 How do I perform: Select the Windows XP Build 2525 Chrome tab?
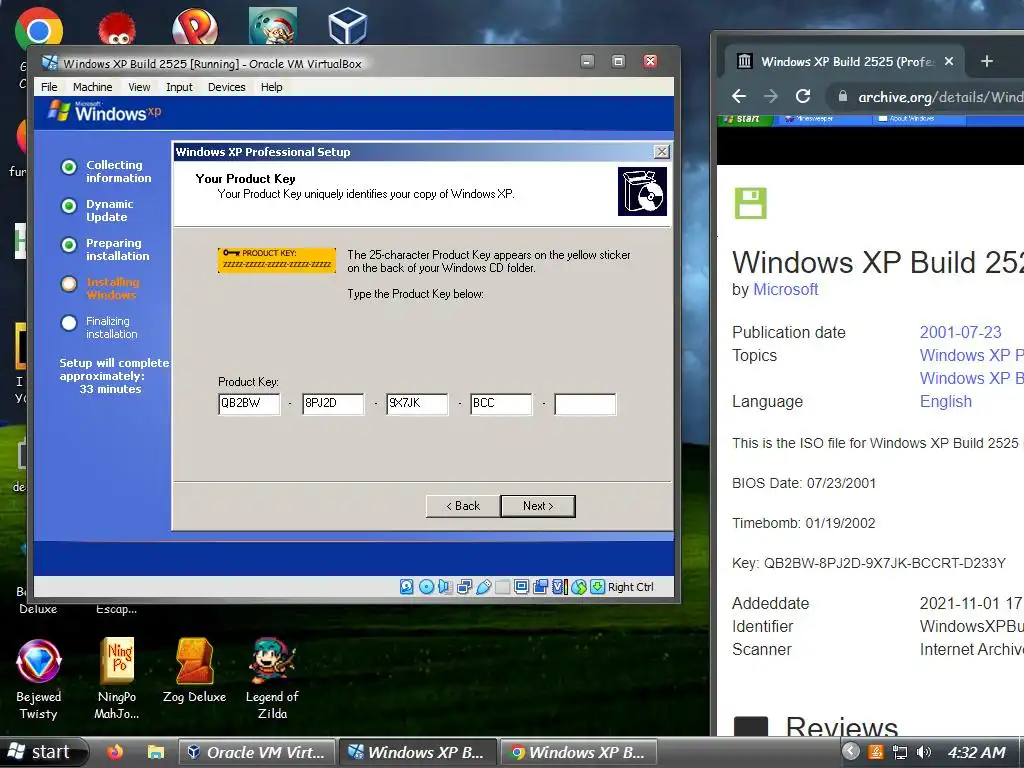[844, 61]
